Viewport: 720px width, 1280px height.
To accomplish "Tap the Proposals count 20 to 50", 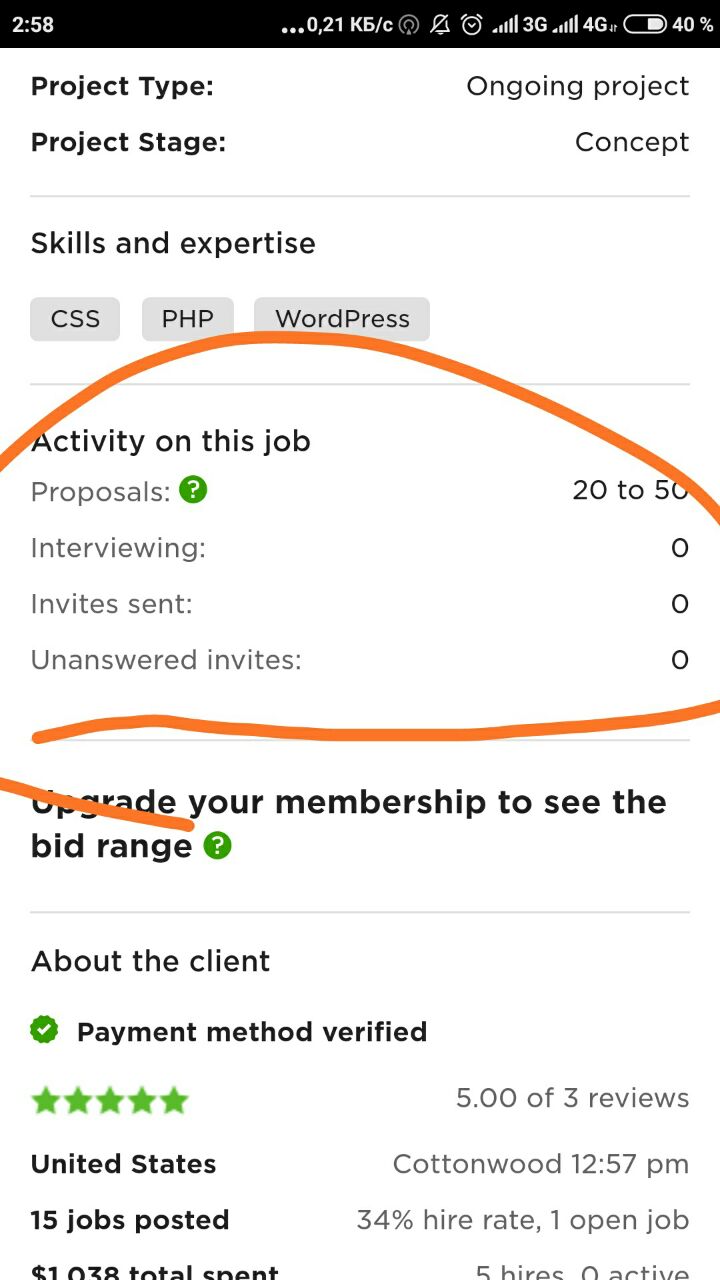I will [x=630, y=490].
